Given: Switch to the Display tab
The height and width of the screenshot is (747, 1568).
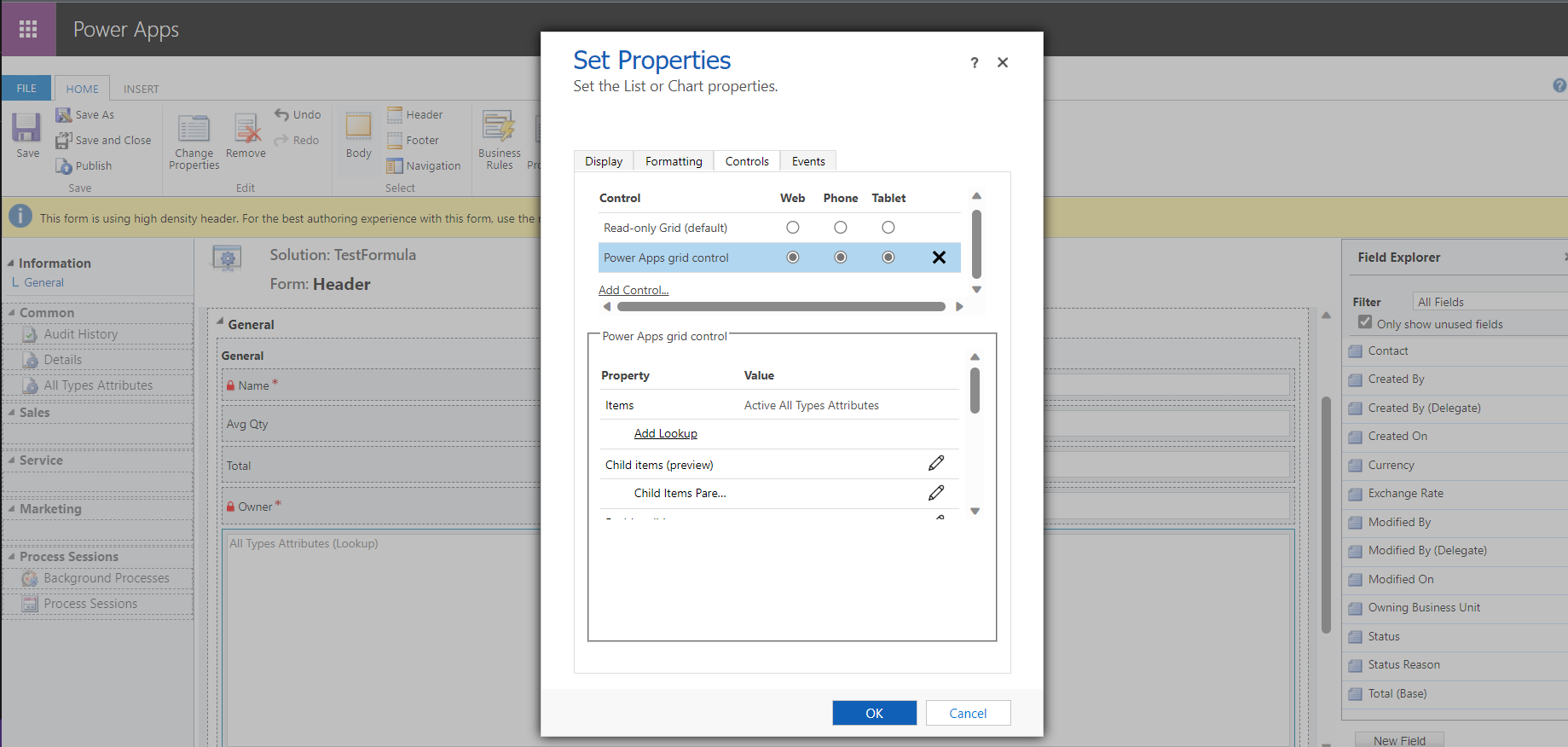Looking at the screenshot, I should tap(604, 161).
